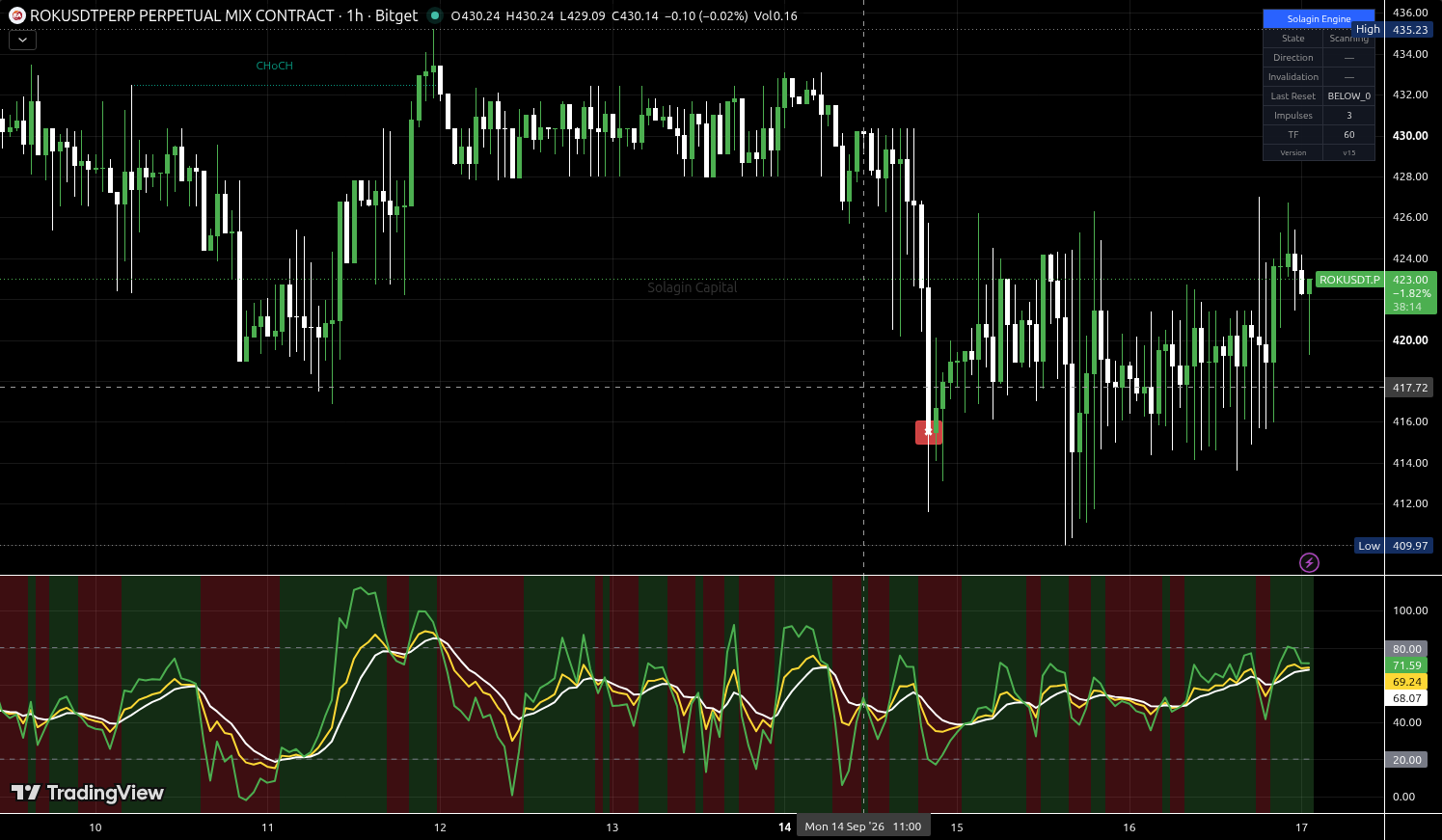Click the ROKUSDT.P price label tag
1442x840 pixels.
click(x=1349, y=280)
